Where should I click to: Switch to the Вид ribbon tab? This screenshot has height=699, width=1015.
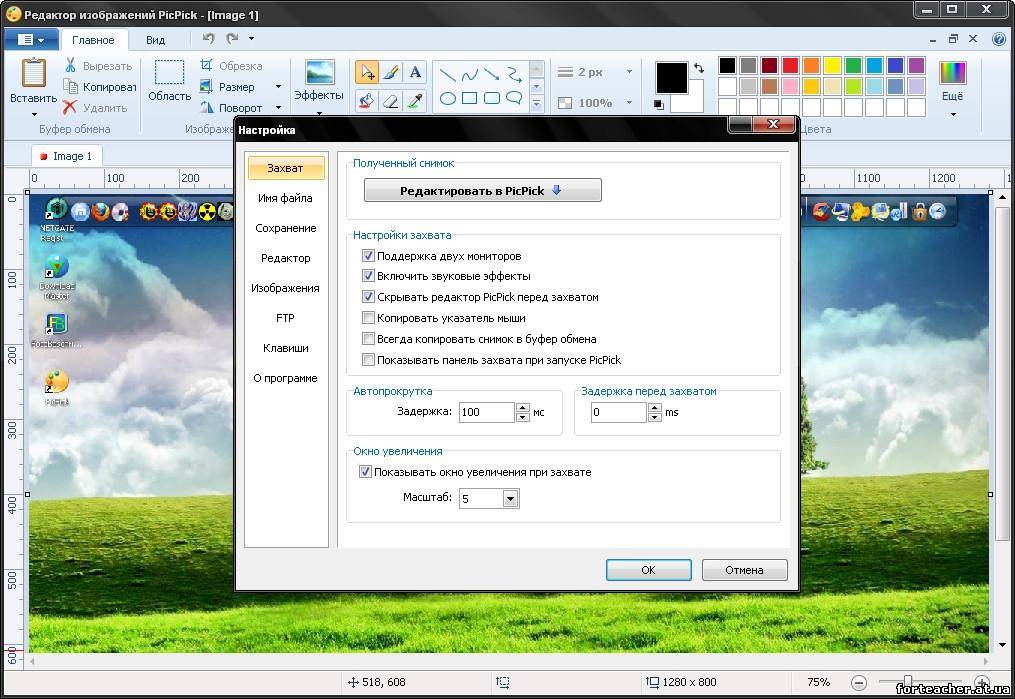pos(155,40)
